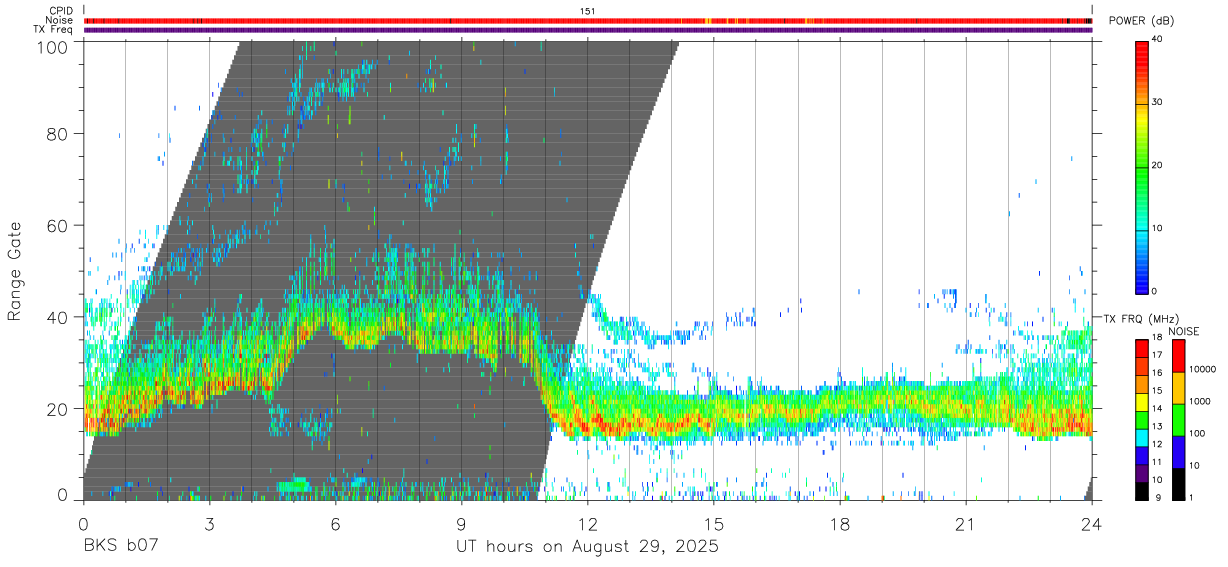The width and height of the screenshot is (1228, 567).
Task: Click the CPID value 151
Action: (x=588, y=11)
